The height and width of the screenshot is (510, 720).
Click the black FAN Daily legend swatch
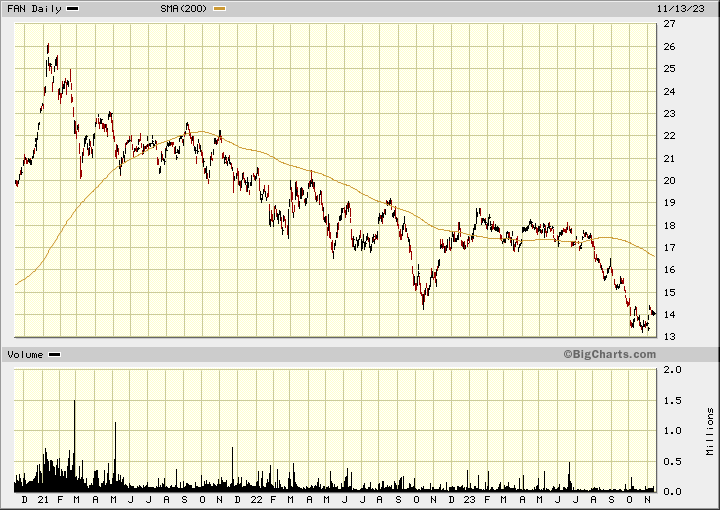tap(73, 8)
